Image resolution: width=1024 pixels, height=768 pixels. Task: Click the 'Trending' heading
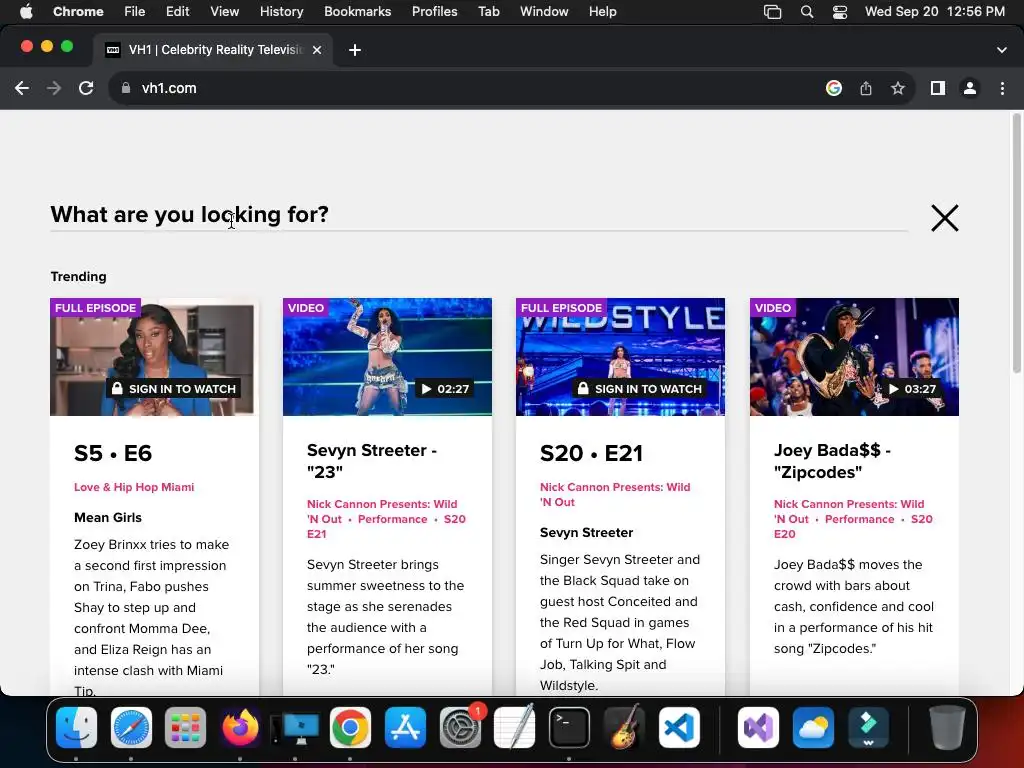[78, 276]
